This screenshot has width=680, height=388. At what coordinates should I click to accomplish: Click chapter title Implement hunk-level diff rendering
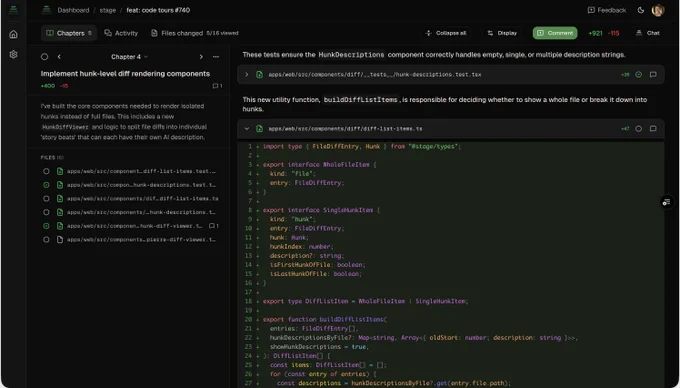pyautogui.click(x=125, y=74)
